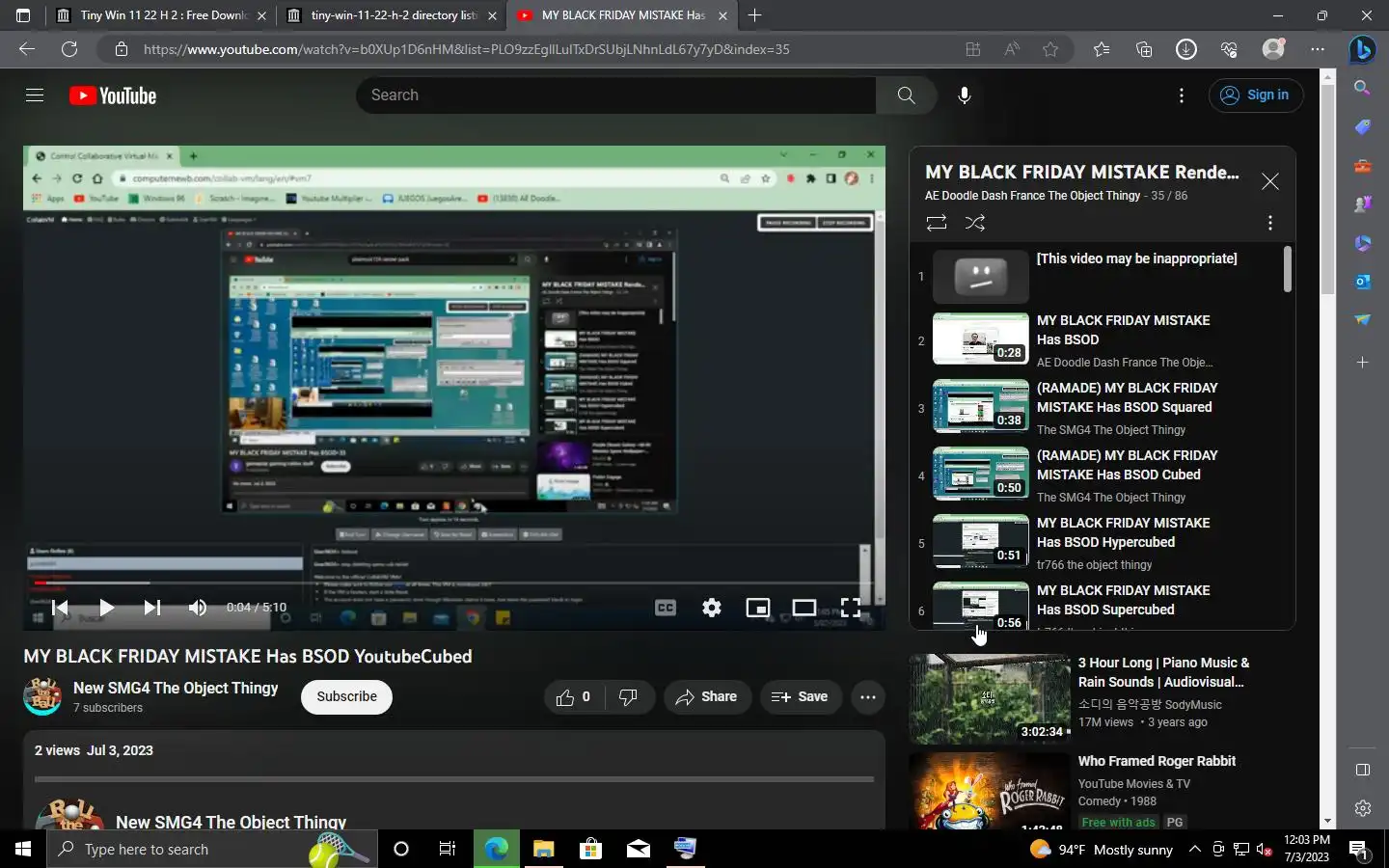The width and height of the screenshot is (1389, 868).
Task: Open the New SMG4 The Object Thingy channel name
Action: pos(176,688)
